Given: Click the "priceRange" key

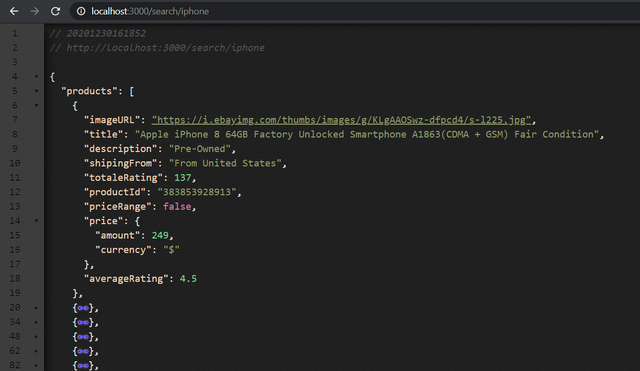Looking at the screenshot, I should point(118,207).
